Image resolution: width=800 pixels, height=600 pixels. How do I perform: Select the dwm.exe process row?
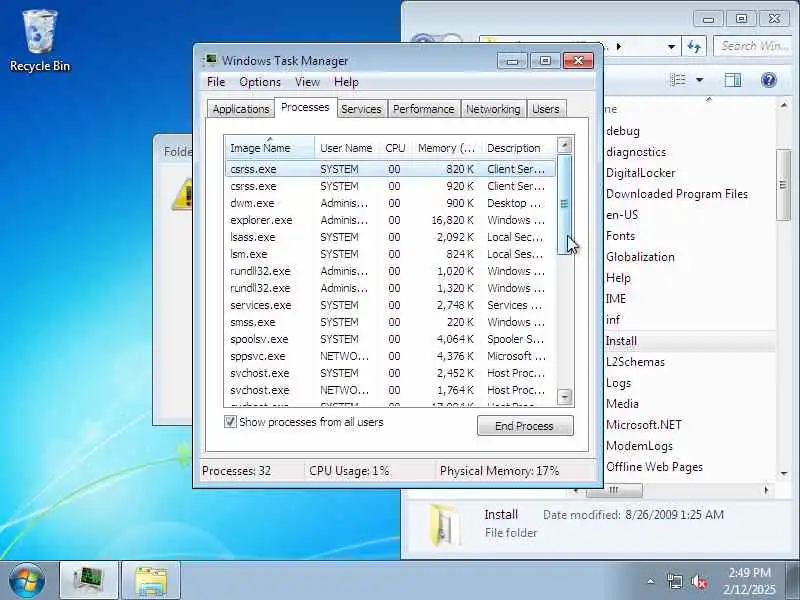pos(390,203)
